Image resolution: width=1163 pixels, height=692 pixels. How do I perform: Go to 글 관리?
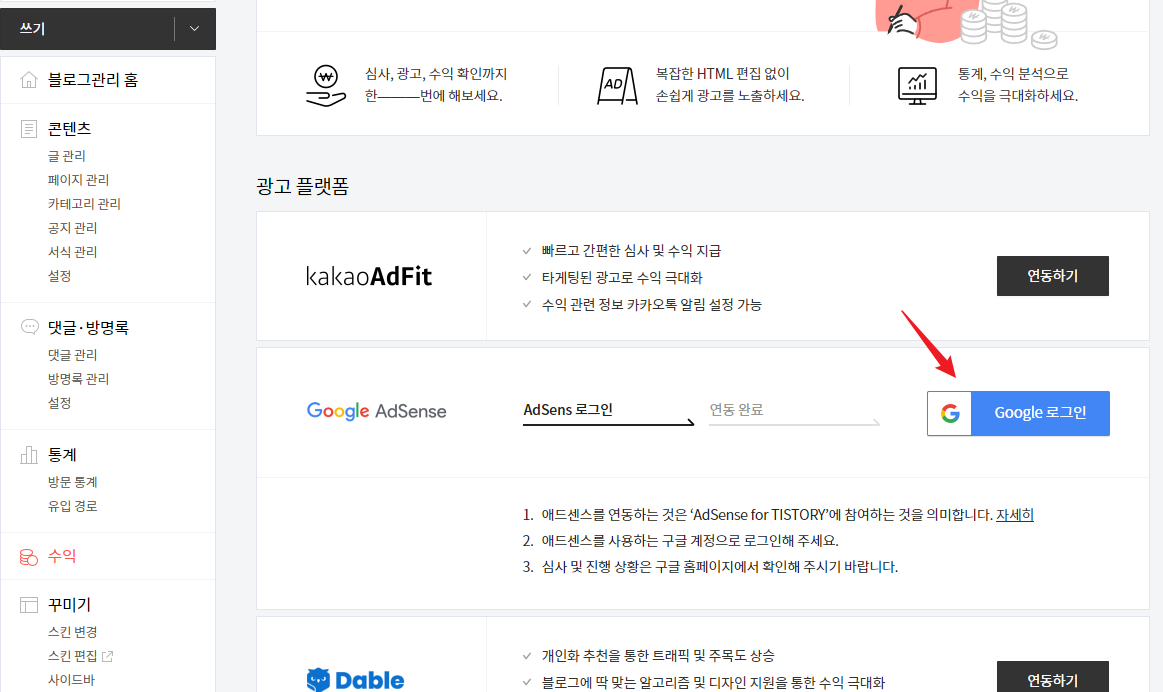pyautogui.click(x=67, y=156)
